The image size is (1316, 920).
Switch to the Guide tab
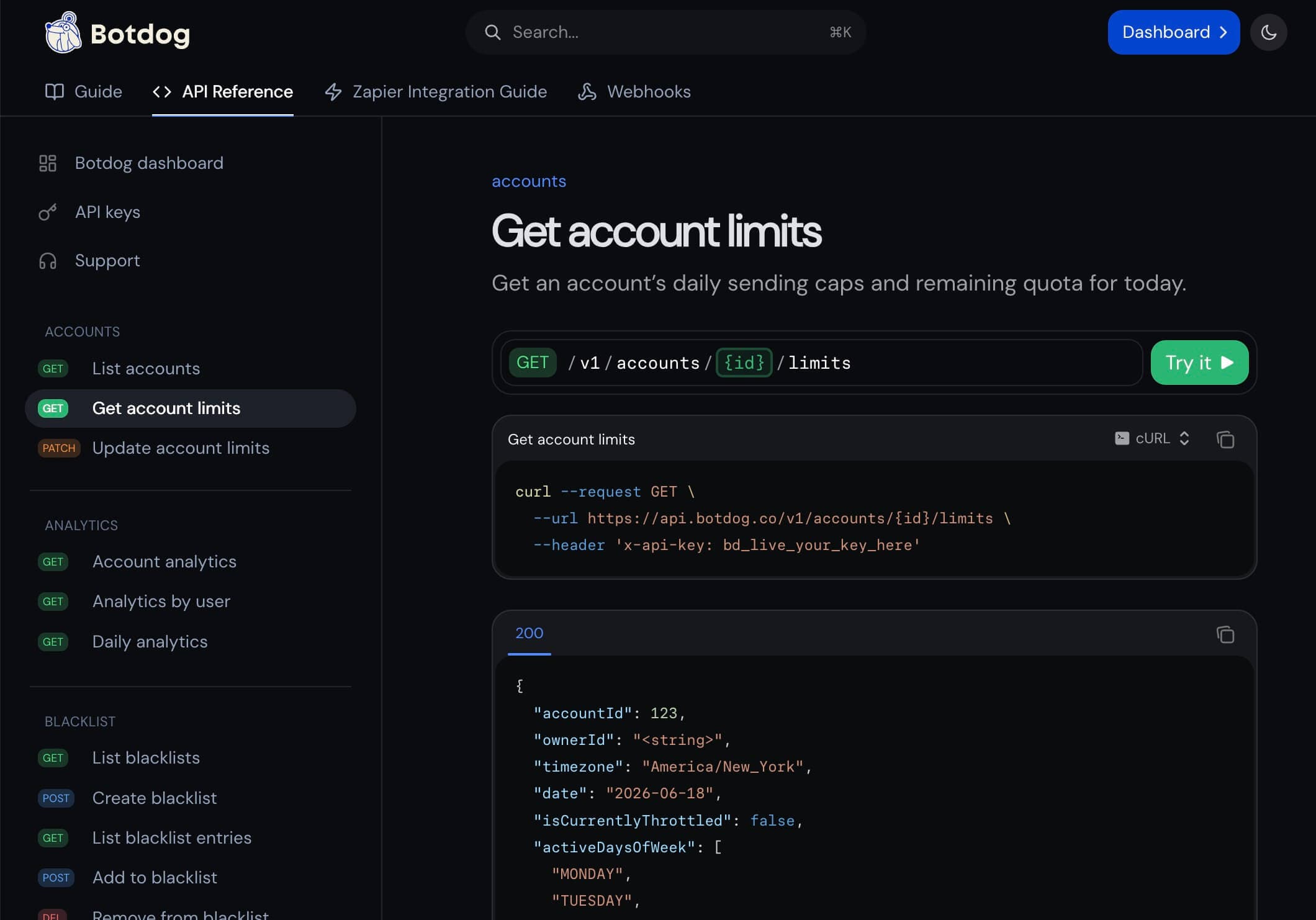[x=84, y=92]
